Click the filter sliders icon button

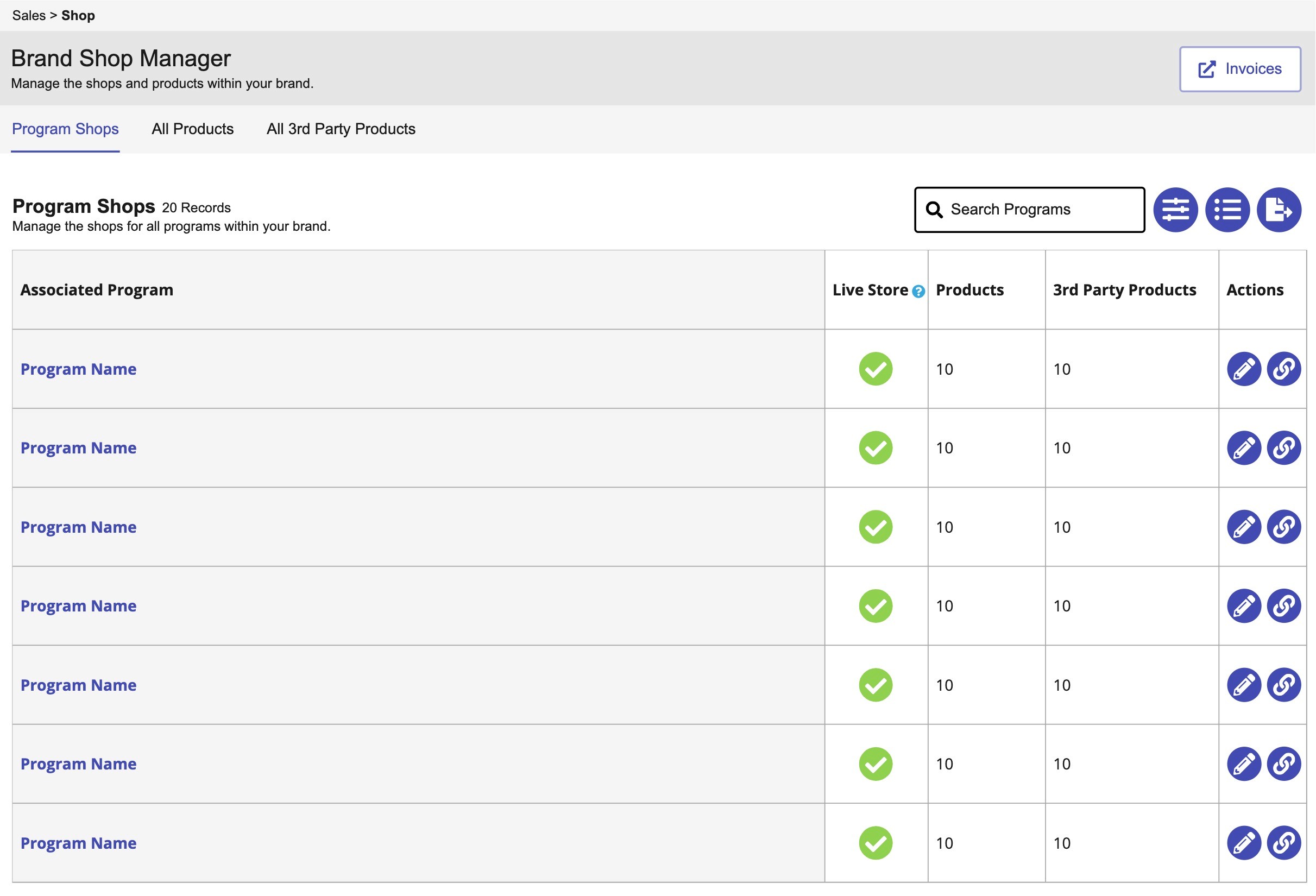pyautogui.click(x=1175, y=210)
